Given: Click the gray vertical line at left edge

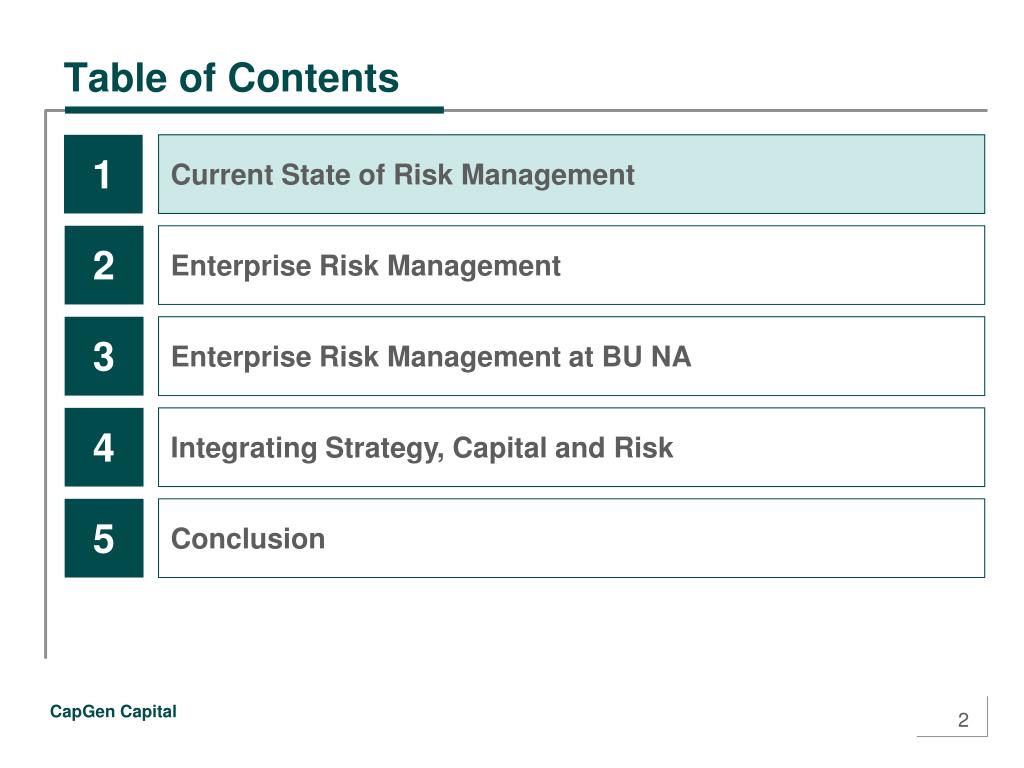Looking at the screenshot, I should click(x=46, y=384).
